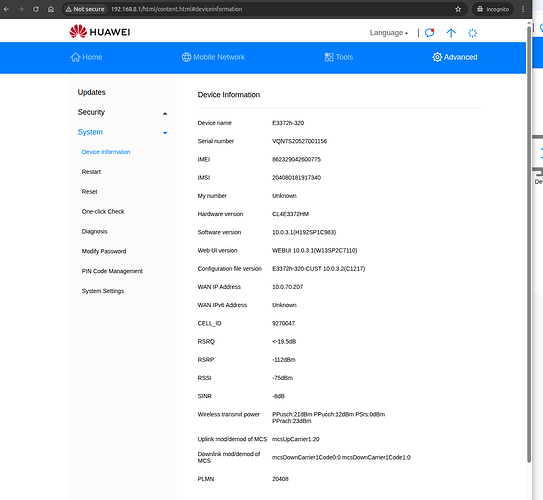This screenshot has width=543, height=500.
Task: Click device name value E3372h-320
Action: coord(288,123)
